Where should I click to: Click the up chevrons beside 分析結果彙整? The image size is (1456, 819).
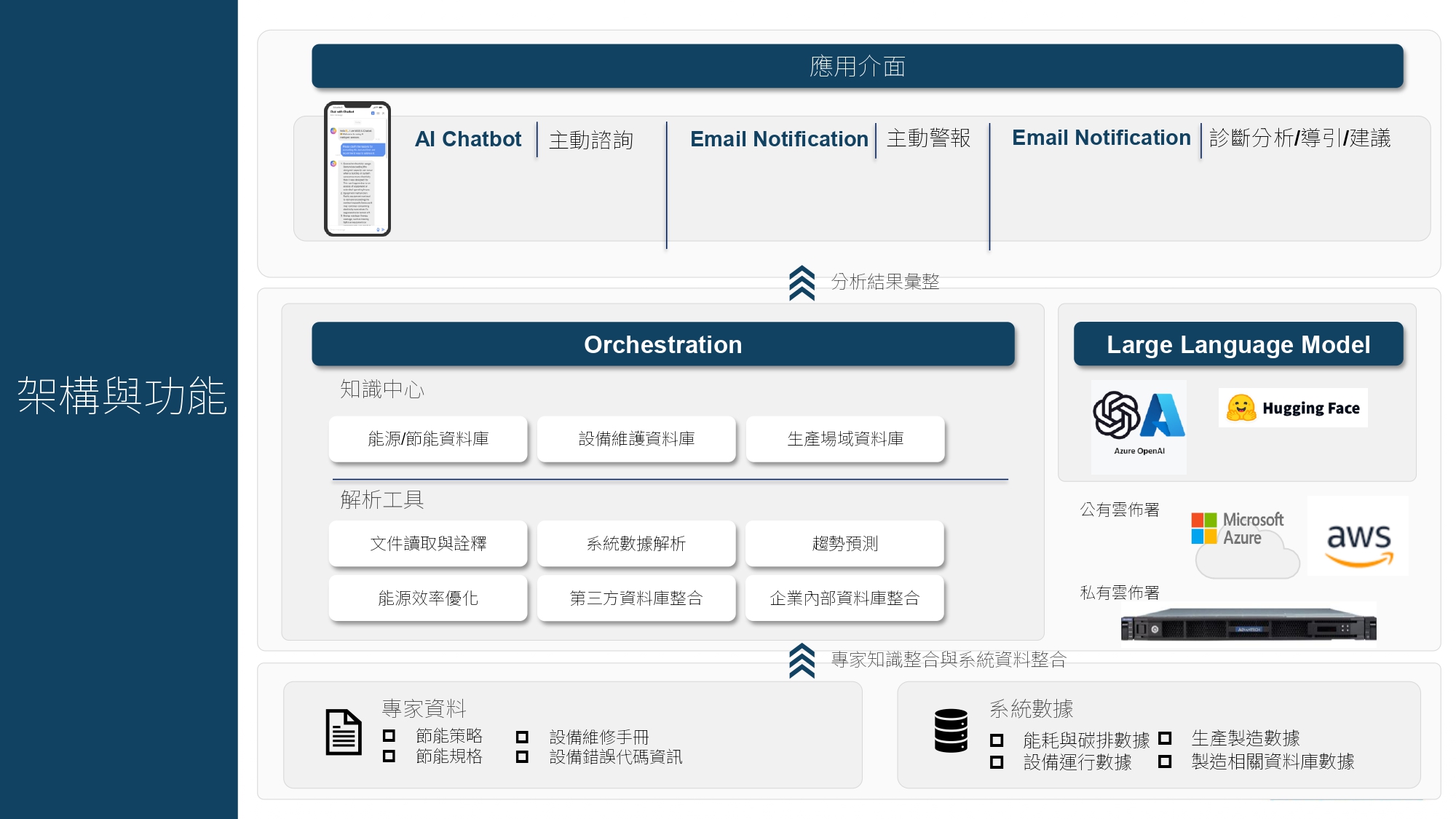coord(802,283)
